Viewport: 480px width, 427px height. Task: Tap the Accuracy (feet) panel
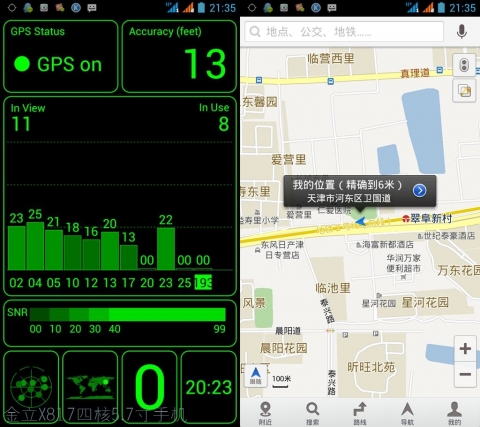179,56
